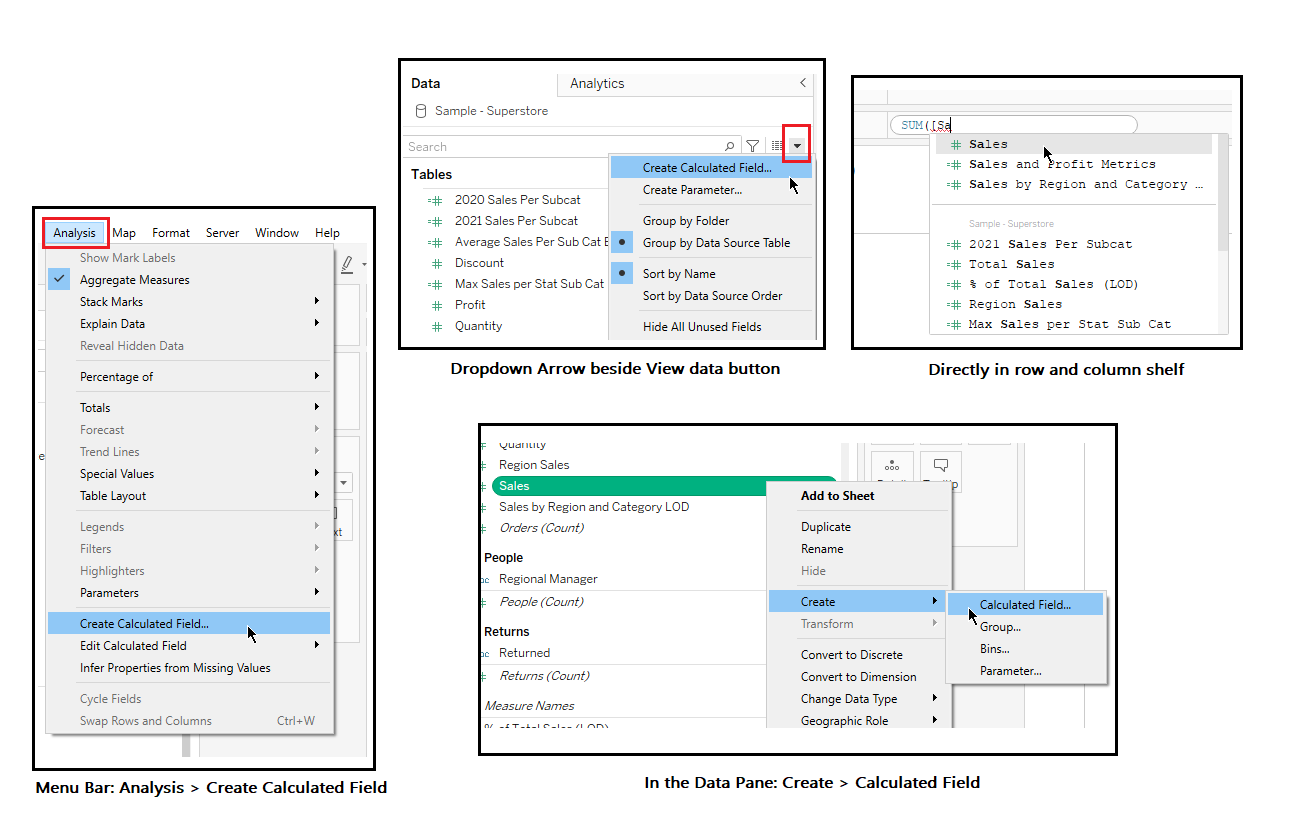Click the Sample - Superstore data source icon
The image size is (1290, 827).
[421, 111]
